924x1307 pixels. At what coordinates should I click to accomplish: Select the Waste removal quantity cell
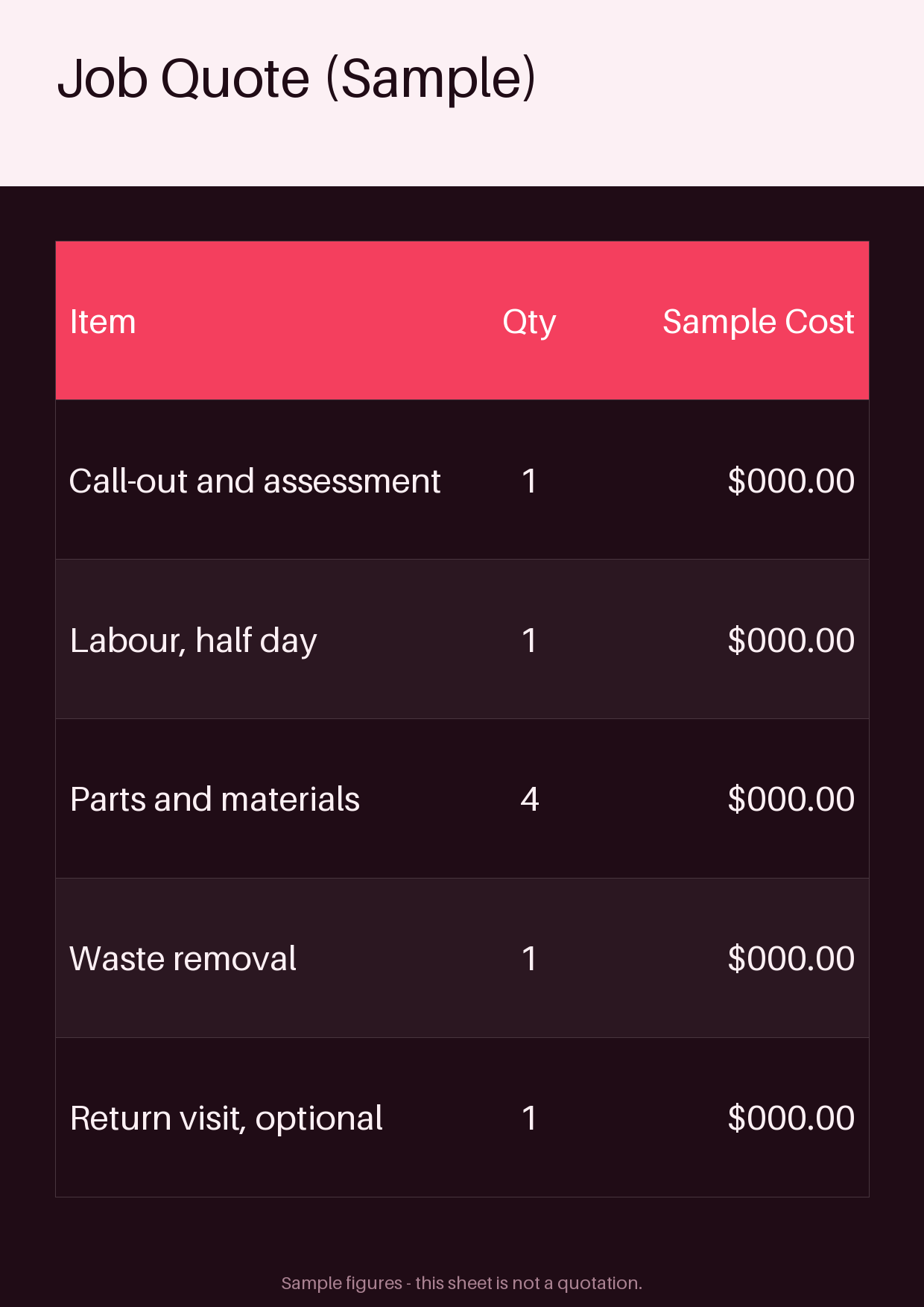point(529,958)
